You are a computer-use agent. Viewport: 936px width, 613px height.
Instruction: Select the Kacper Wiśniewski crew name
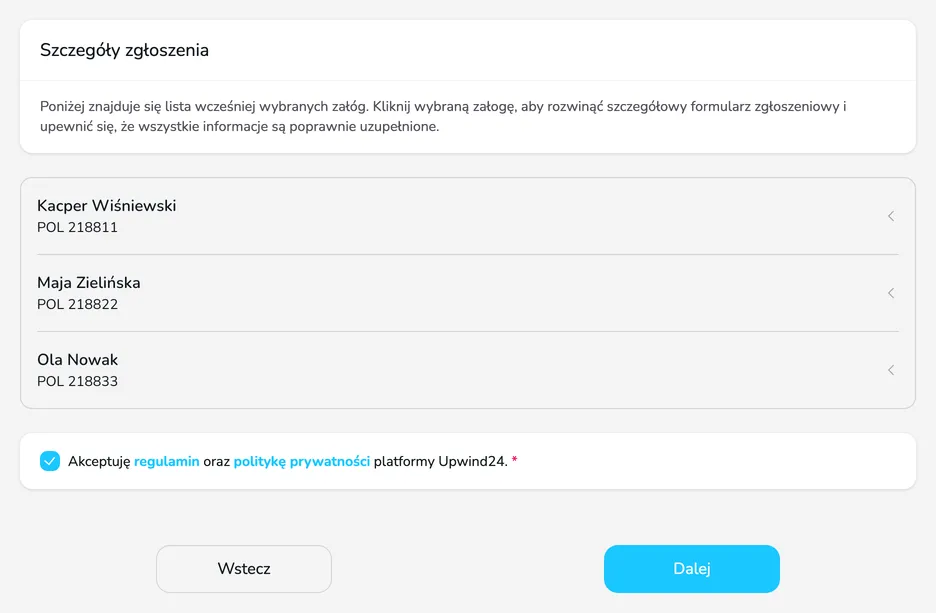coord(107,206)
